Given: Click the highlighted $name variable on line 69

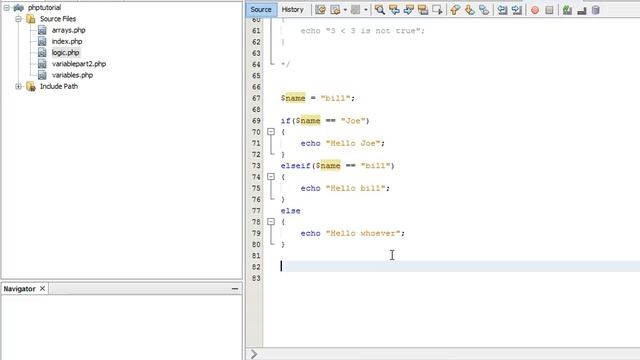Looking at the screenshot, I should click(x=308, y=121).
